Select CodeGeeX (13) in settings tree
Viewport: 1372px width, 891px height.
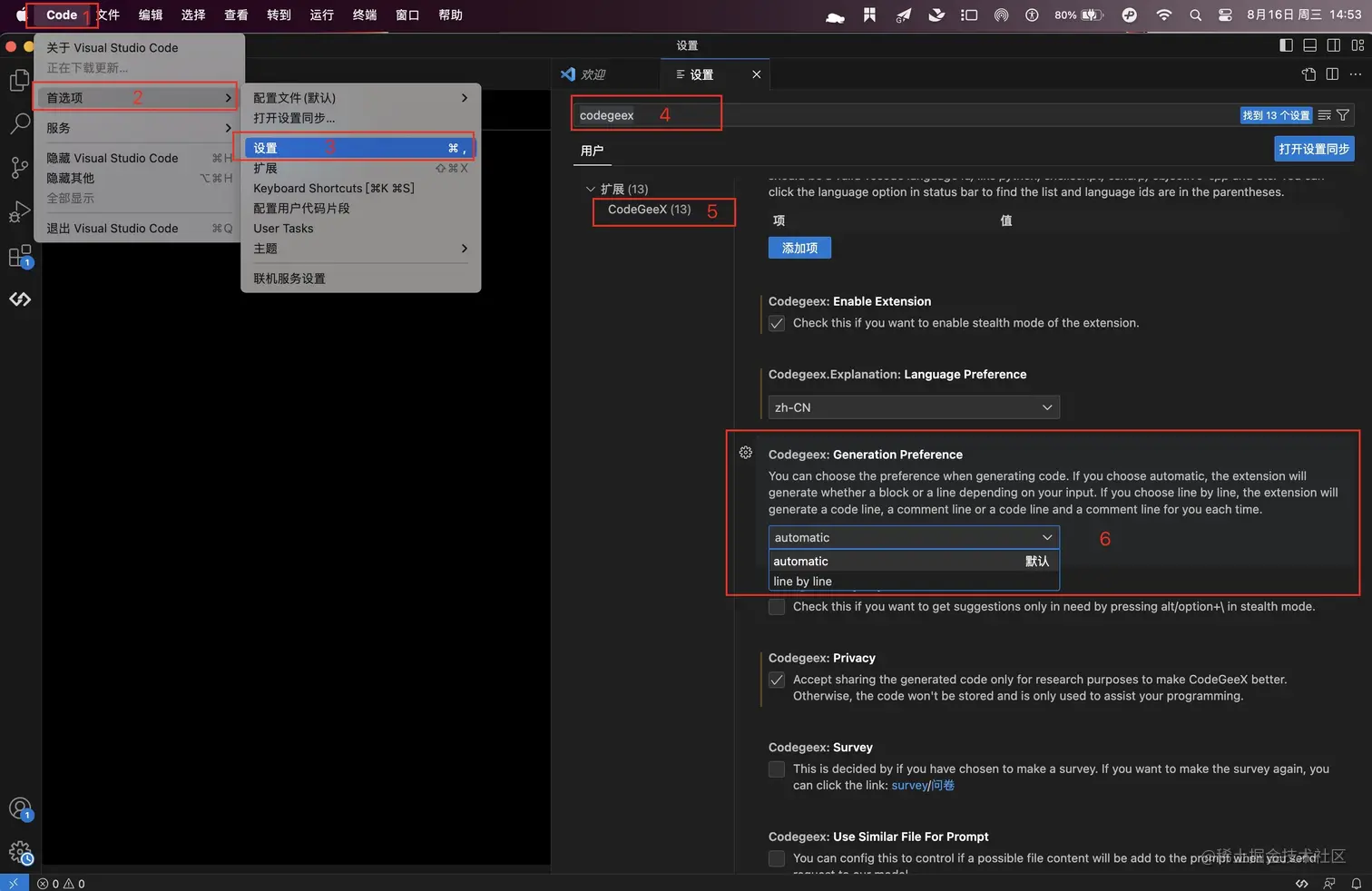[649, 210]
